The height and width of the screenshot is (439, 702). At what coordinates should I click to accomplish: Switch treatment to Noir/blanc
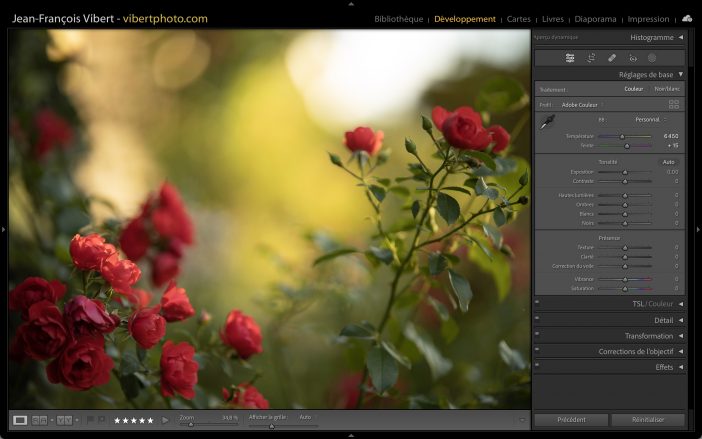(666, 89)
